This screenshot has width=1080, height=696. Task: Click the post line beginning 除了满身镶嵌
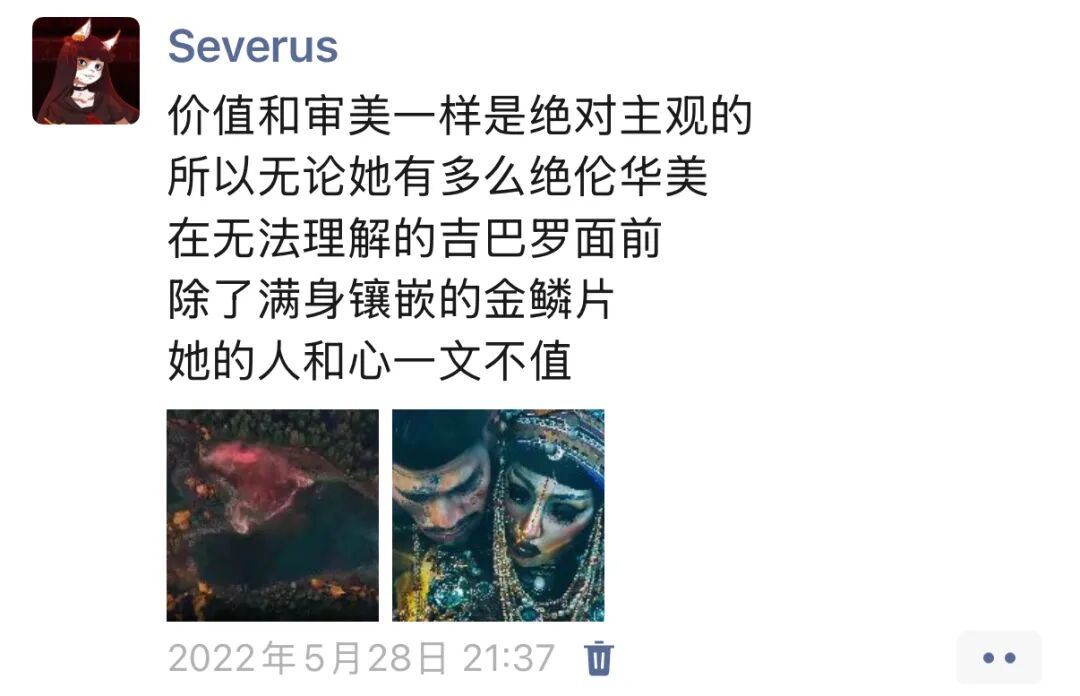click(391, 299)
